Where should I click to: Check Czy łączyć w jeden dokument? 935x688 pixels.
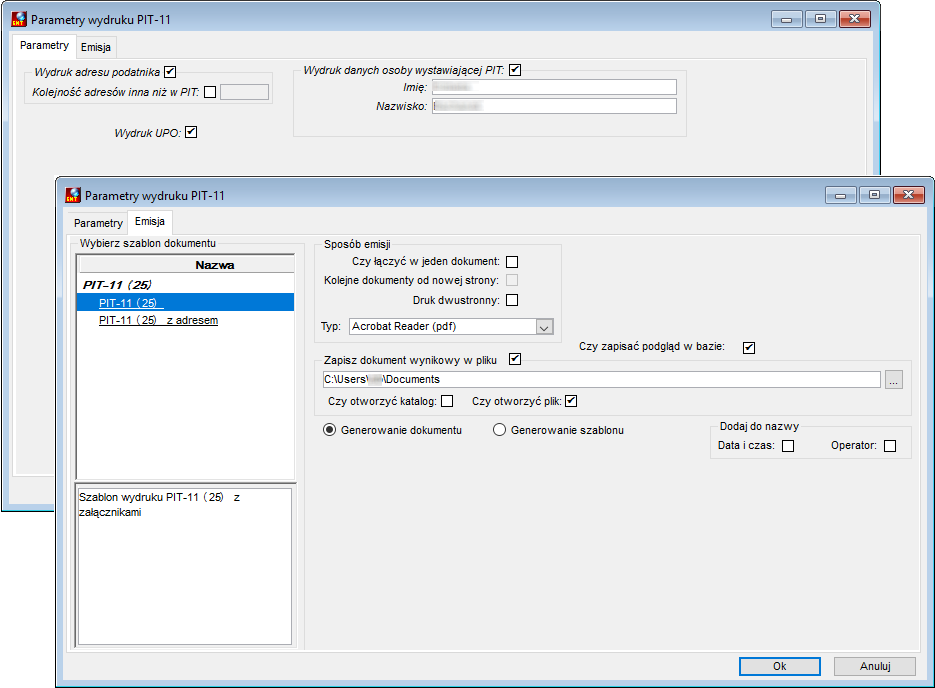[512, 262]
